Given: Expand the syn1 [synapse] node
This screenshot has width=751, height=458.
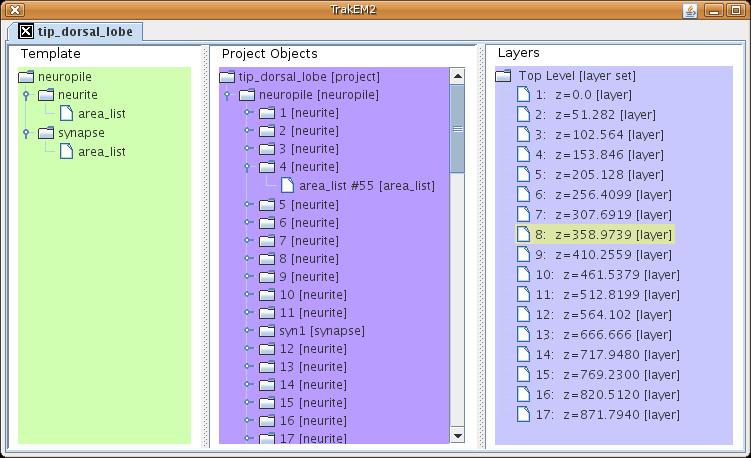Looking at the screenshot, I should pos(248,330).
